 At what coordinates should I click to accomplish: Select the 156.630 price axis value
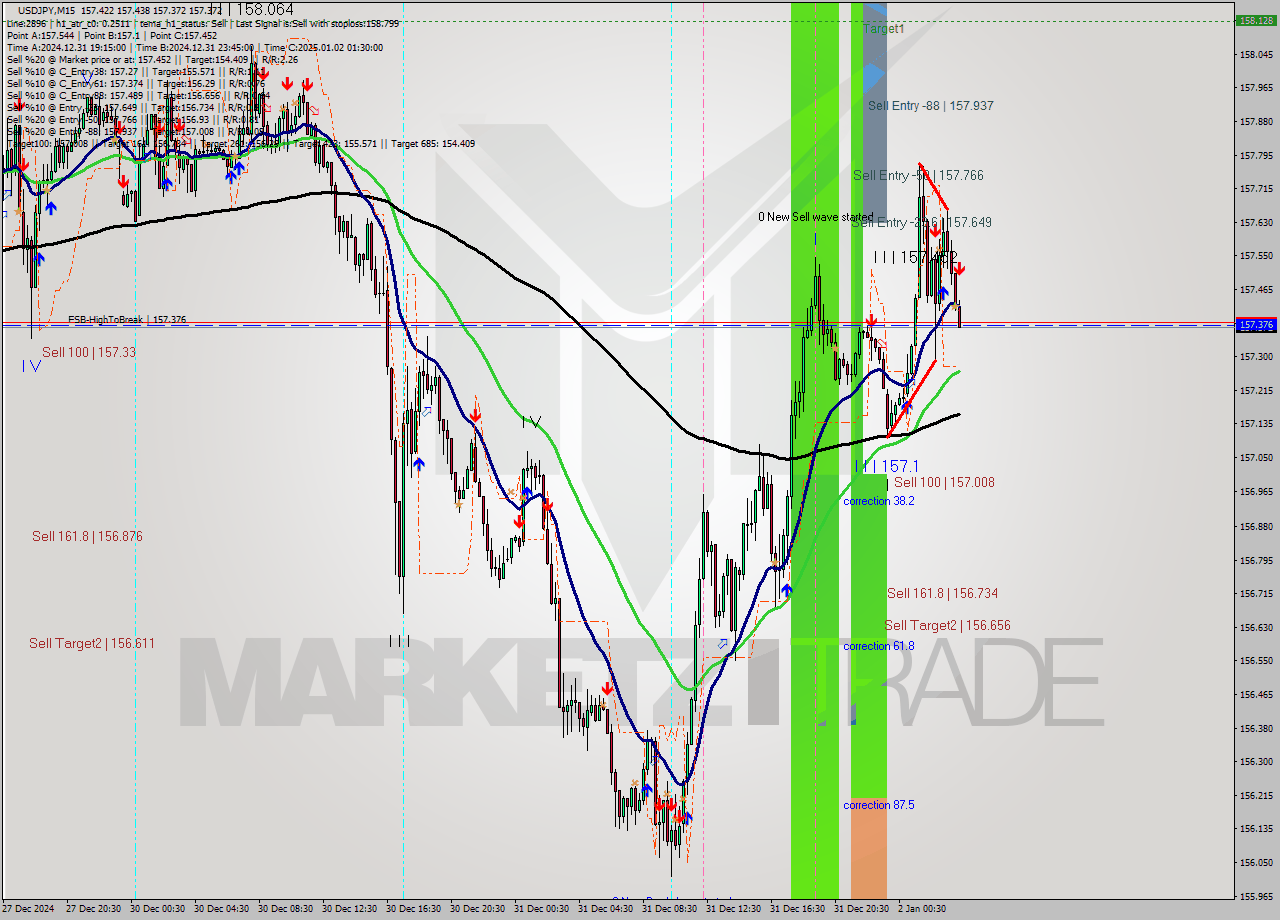1255,628
